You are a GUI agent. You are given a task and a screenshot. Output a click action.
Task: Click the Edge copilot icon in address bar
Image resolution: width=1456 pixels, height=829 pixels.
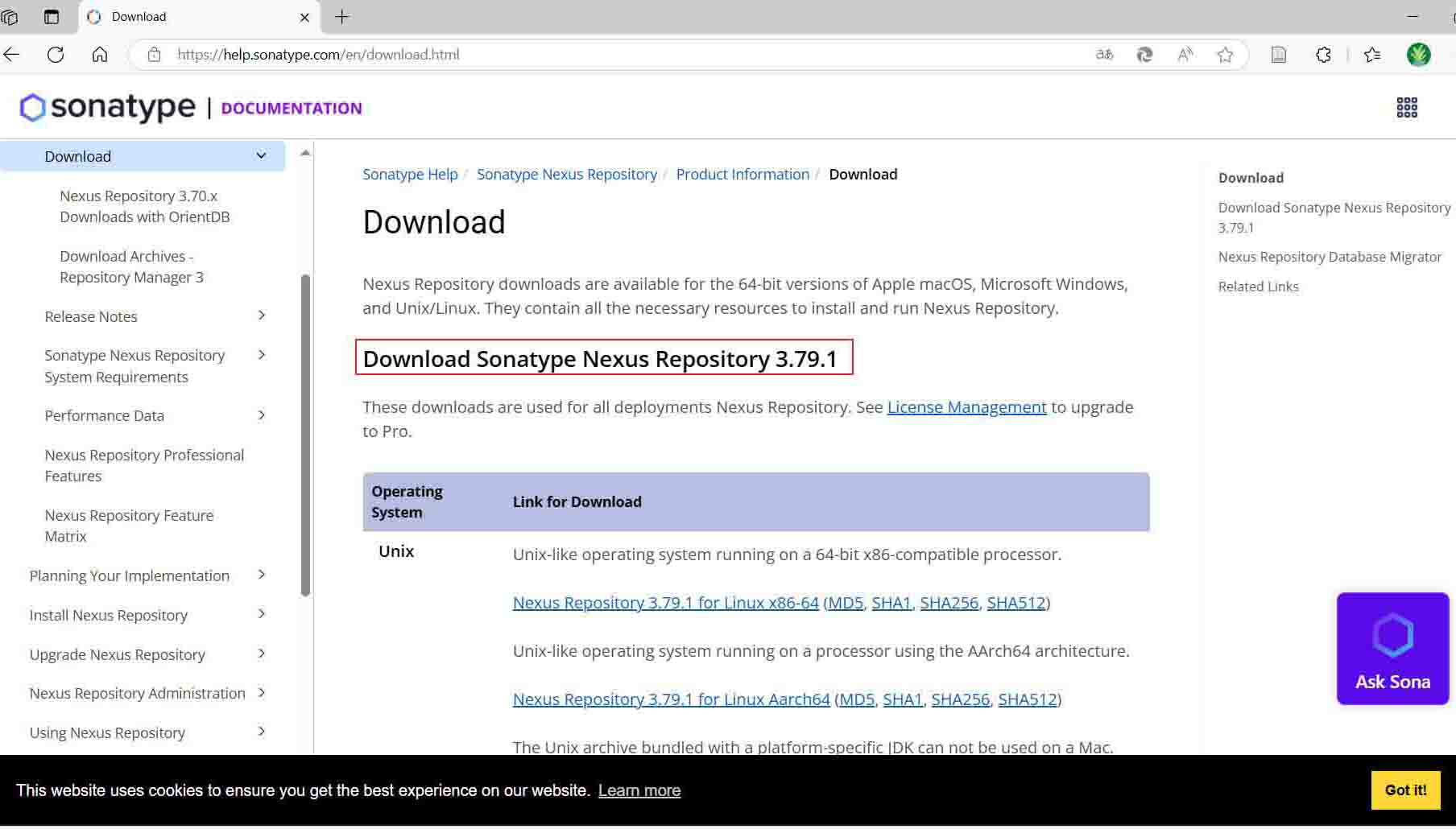(x=1144, y=55)
